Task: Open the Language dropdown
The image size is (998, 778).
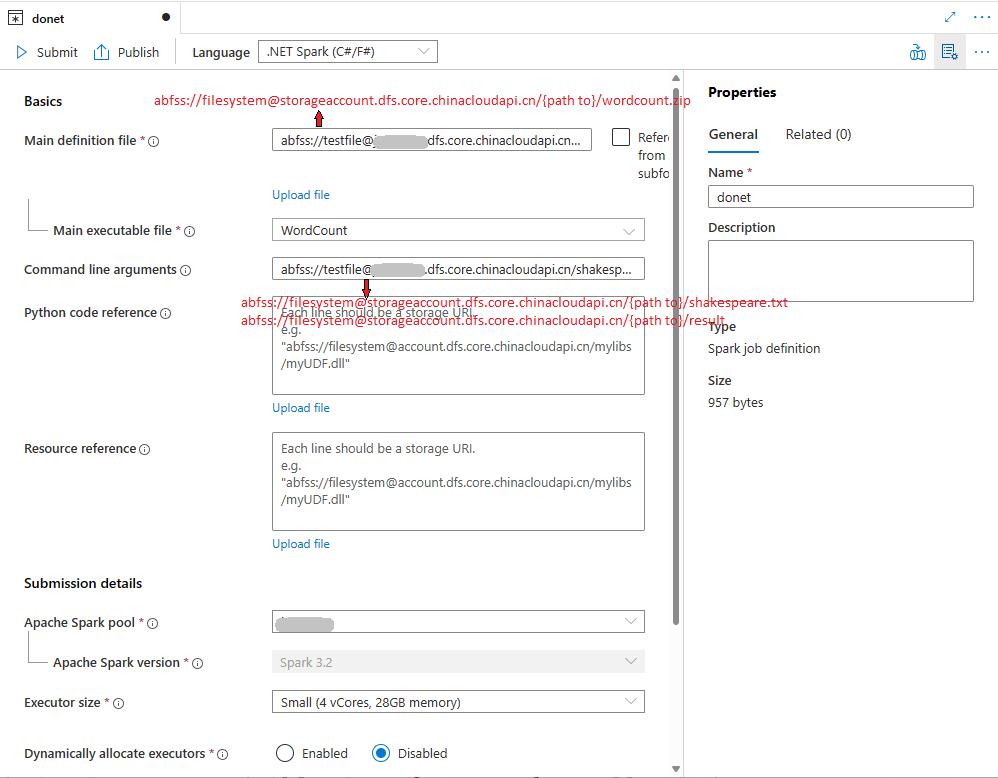Action: click(x=348, y=52)
